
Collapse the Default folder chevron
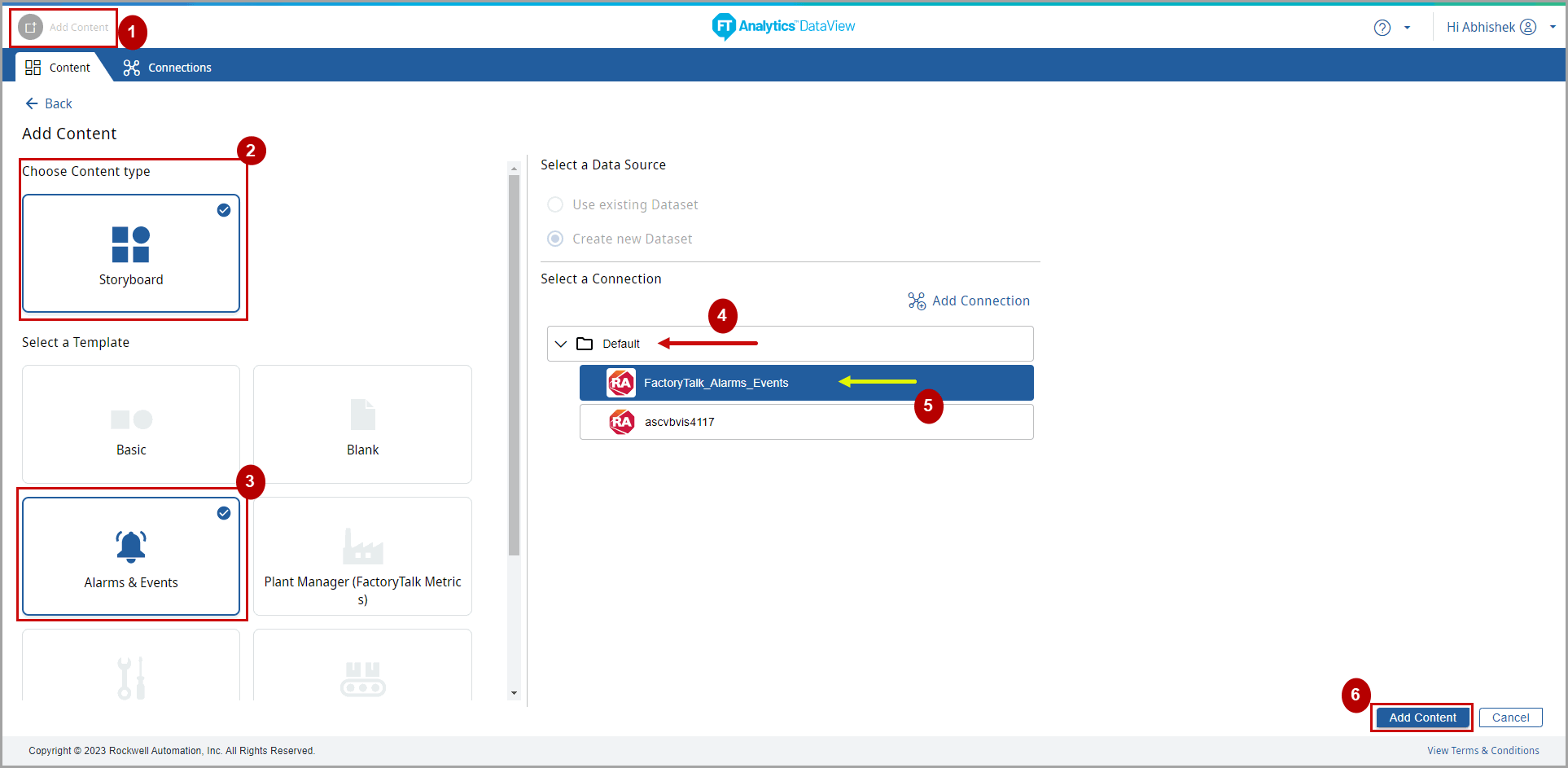point(561,344)
